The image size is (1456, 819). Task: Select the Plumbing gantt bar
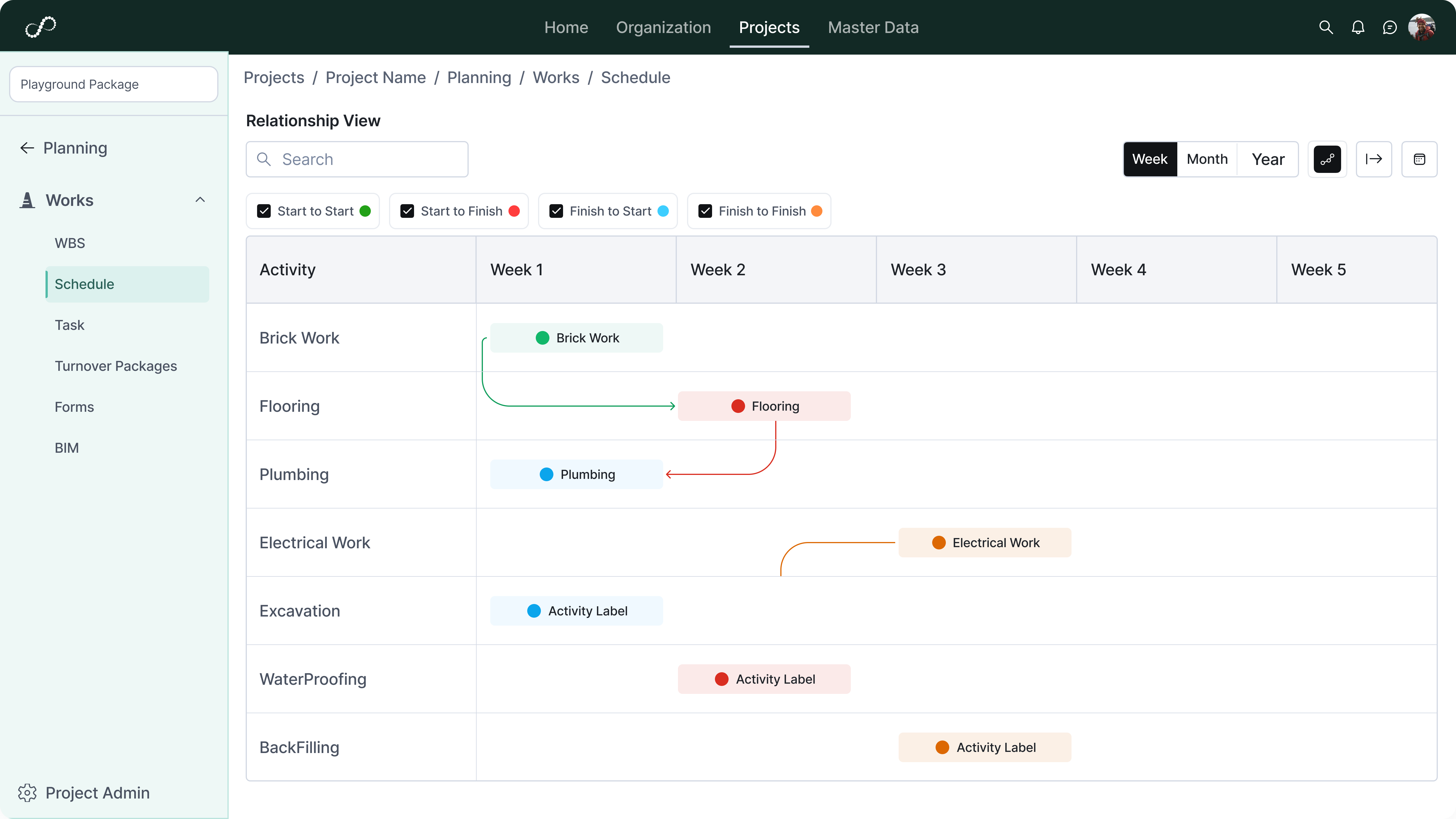pyautogui.click(x=576, y=474)
